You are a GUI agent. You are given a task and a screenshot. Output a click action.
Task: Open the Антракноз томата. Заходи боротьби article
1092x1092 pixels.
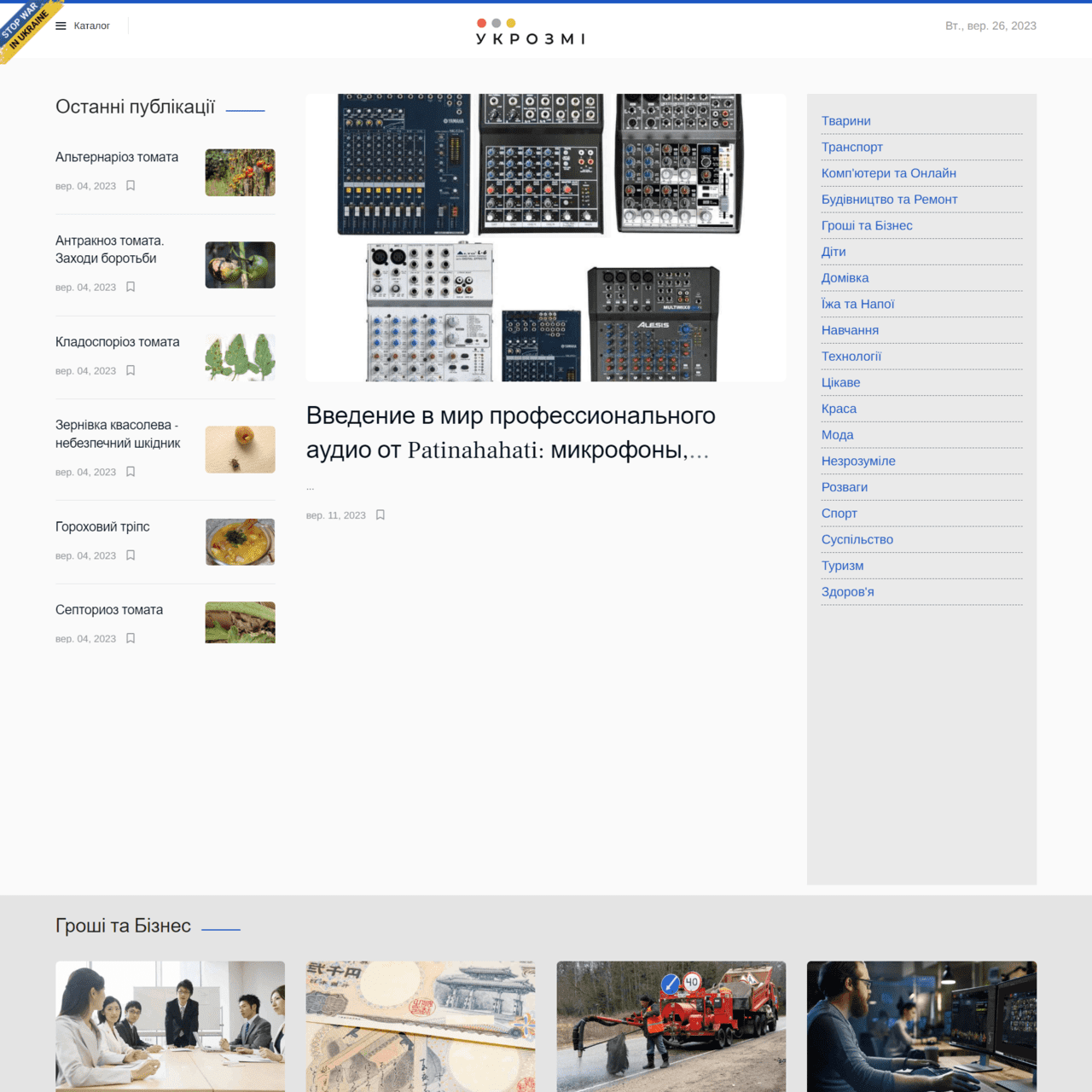(x=109, y=249)
